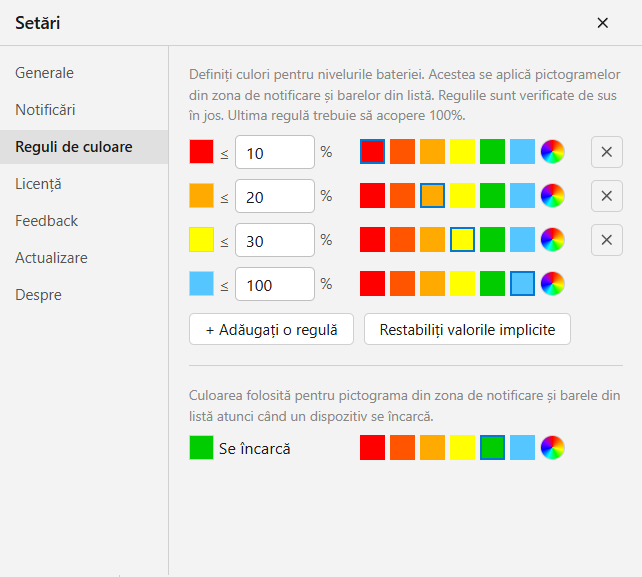The image size is (642, 577).
Task: Set charging color to orange-red
Action: click(x=402, y=448)
